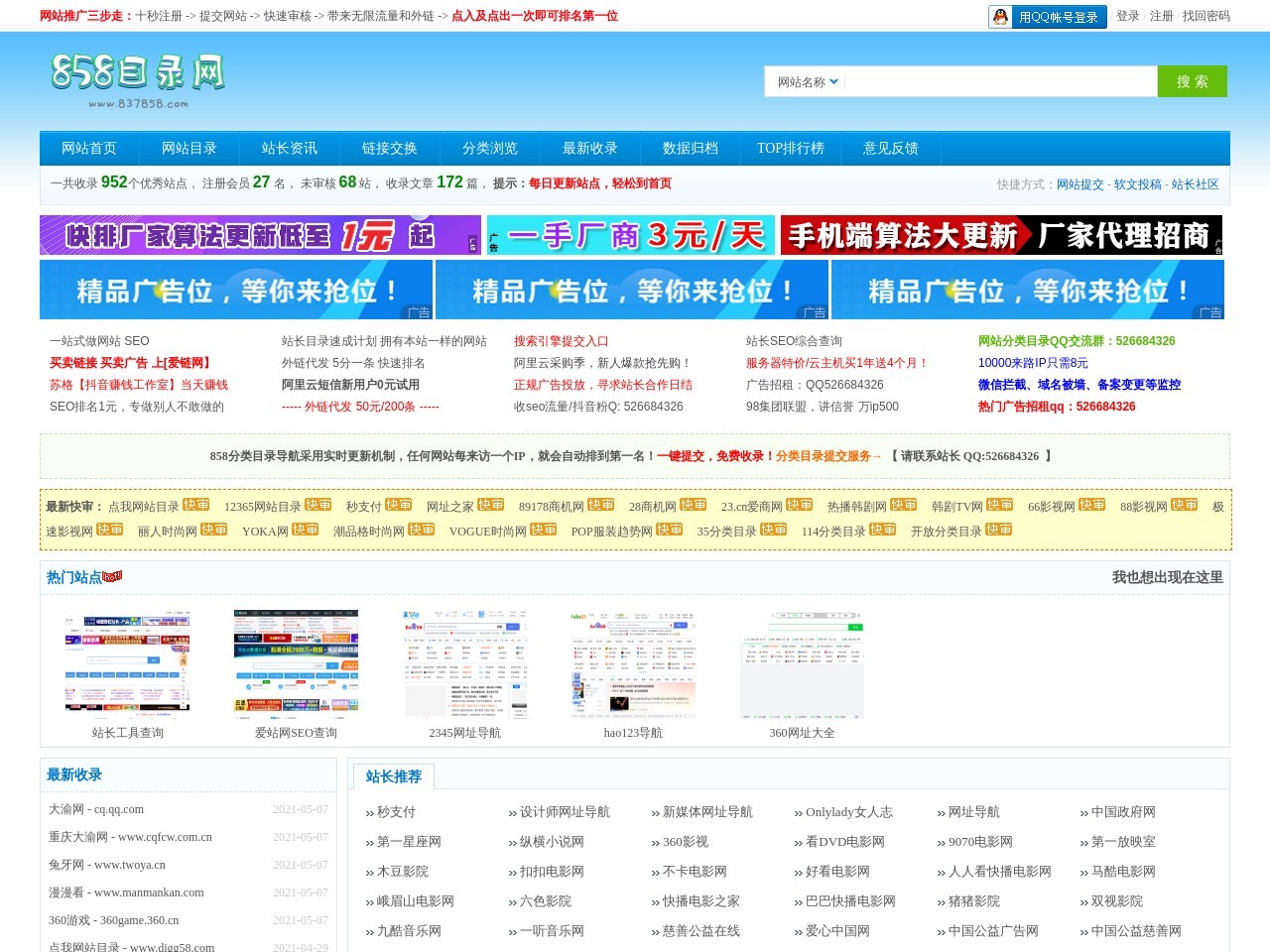Screen dimensions: 1270x952
Task: Click the 快审 badge beside 点我网址目录
Action: pos(197,505)
